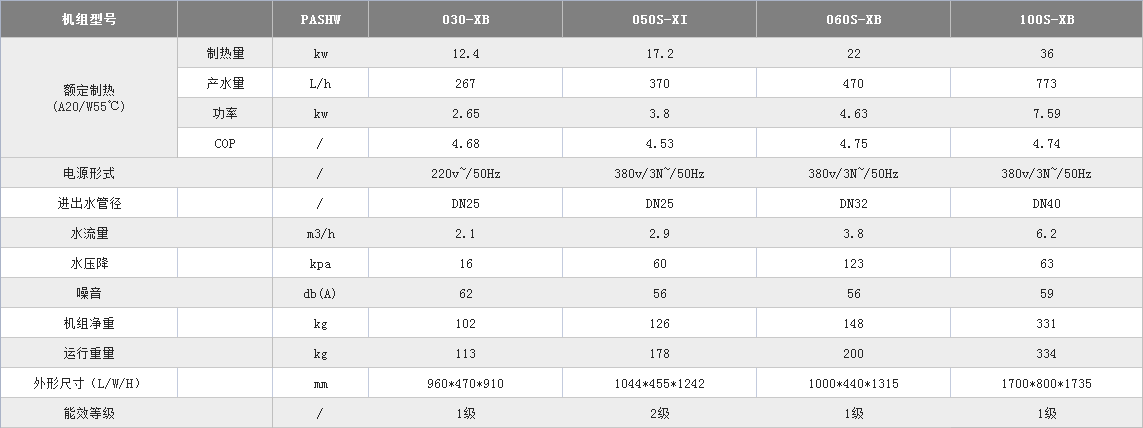Viewport: 1143px width, 428px height.
Task: Select the 050S-XI model header
Action: 659,20
